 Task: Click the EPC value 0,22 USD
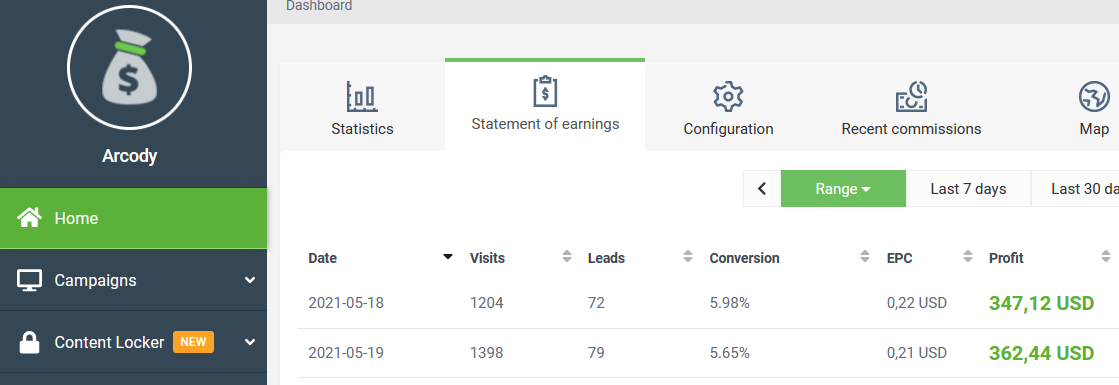tap(917, 303)
